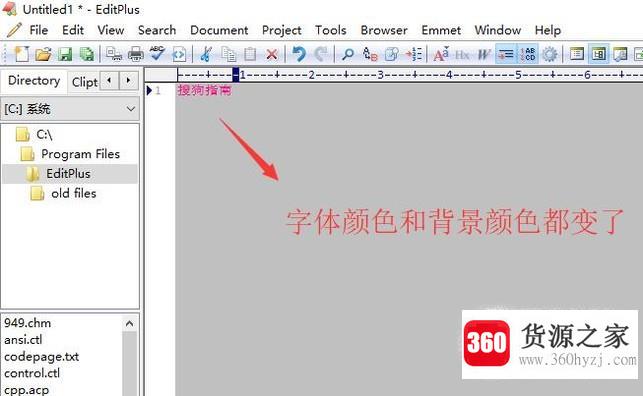Cut selection with the scissors icon

pos(206,54)
